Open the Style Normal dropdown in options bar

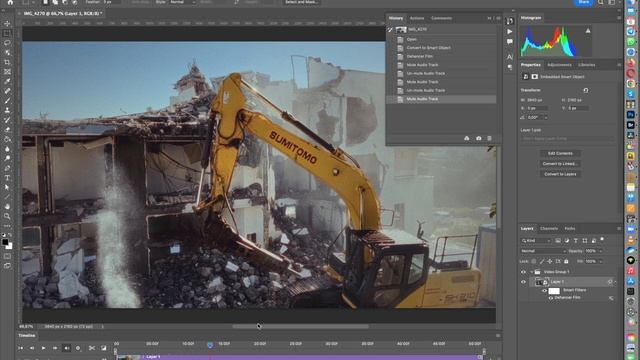182,2
